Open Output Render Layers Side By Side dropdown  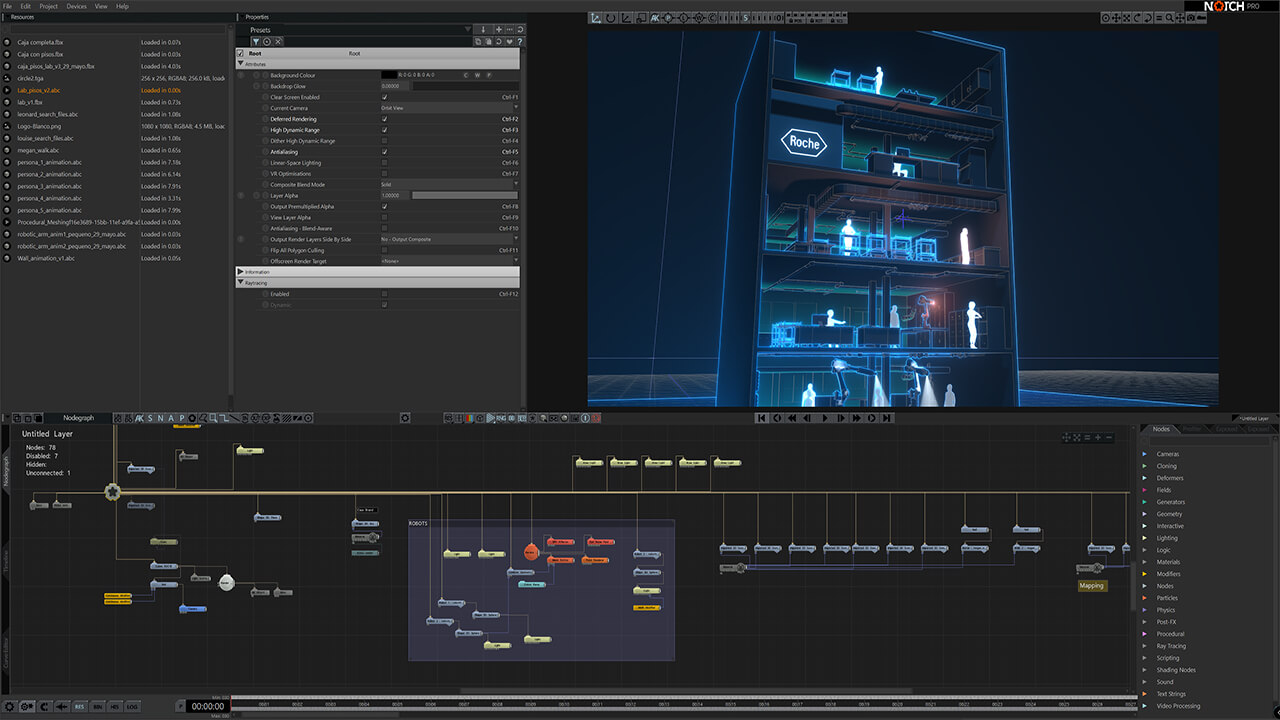coord(449,240)
